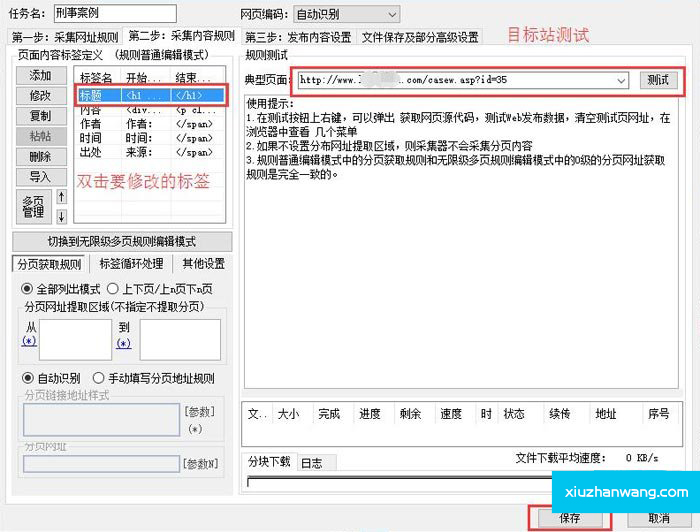Select the 全部列出模式 radio button
The image size is (700, 532).
27,288
